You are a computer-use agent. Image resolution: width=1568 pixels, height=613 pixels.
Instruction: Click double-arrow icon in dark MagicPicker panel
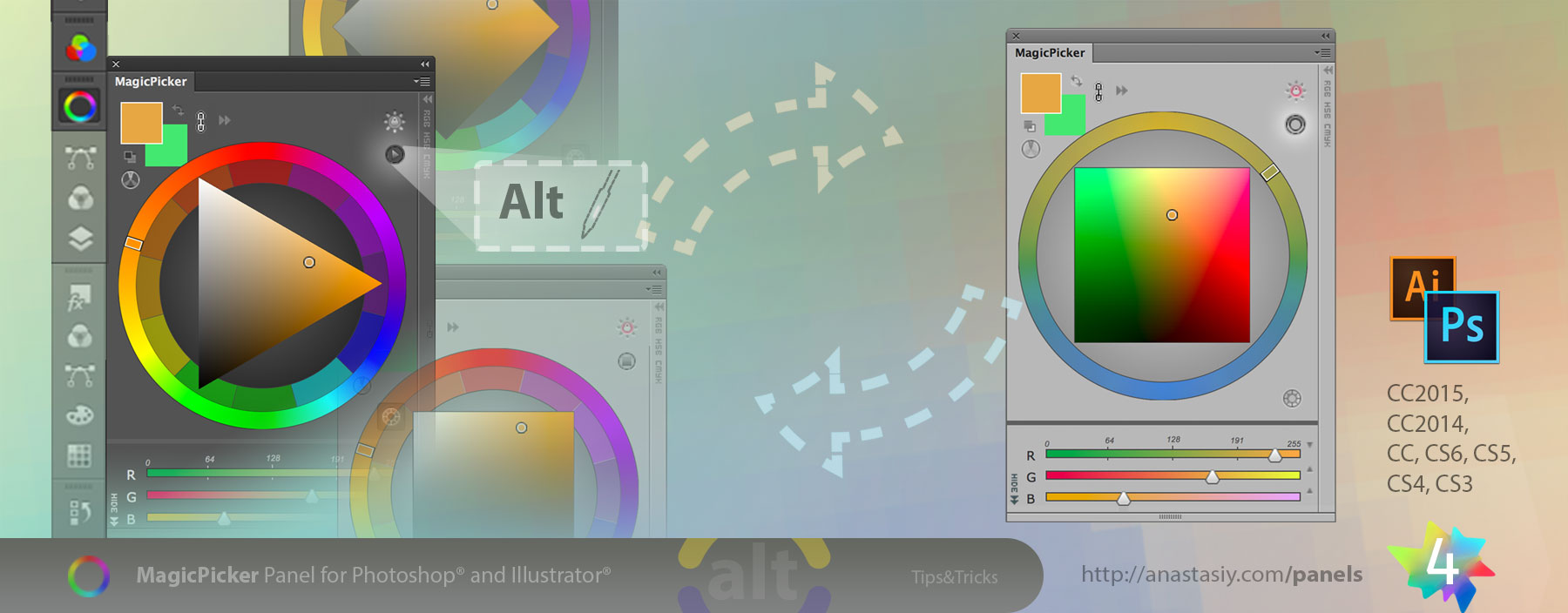pos(225,120)
